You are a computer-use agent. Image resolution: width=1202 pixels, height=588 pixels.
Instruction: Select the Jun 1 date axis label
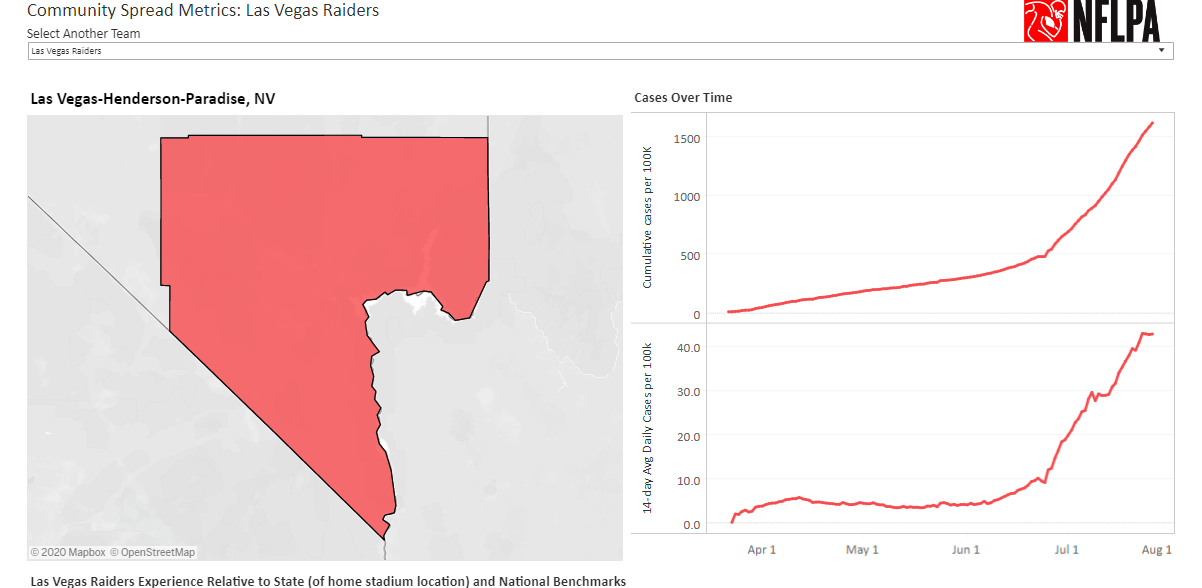pyautogui.click(x=966, y=550)
